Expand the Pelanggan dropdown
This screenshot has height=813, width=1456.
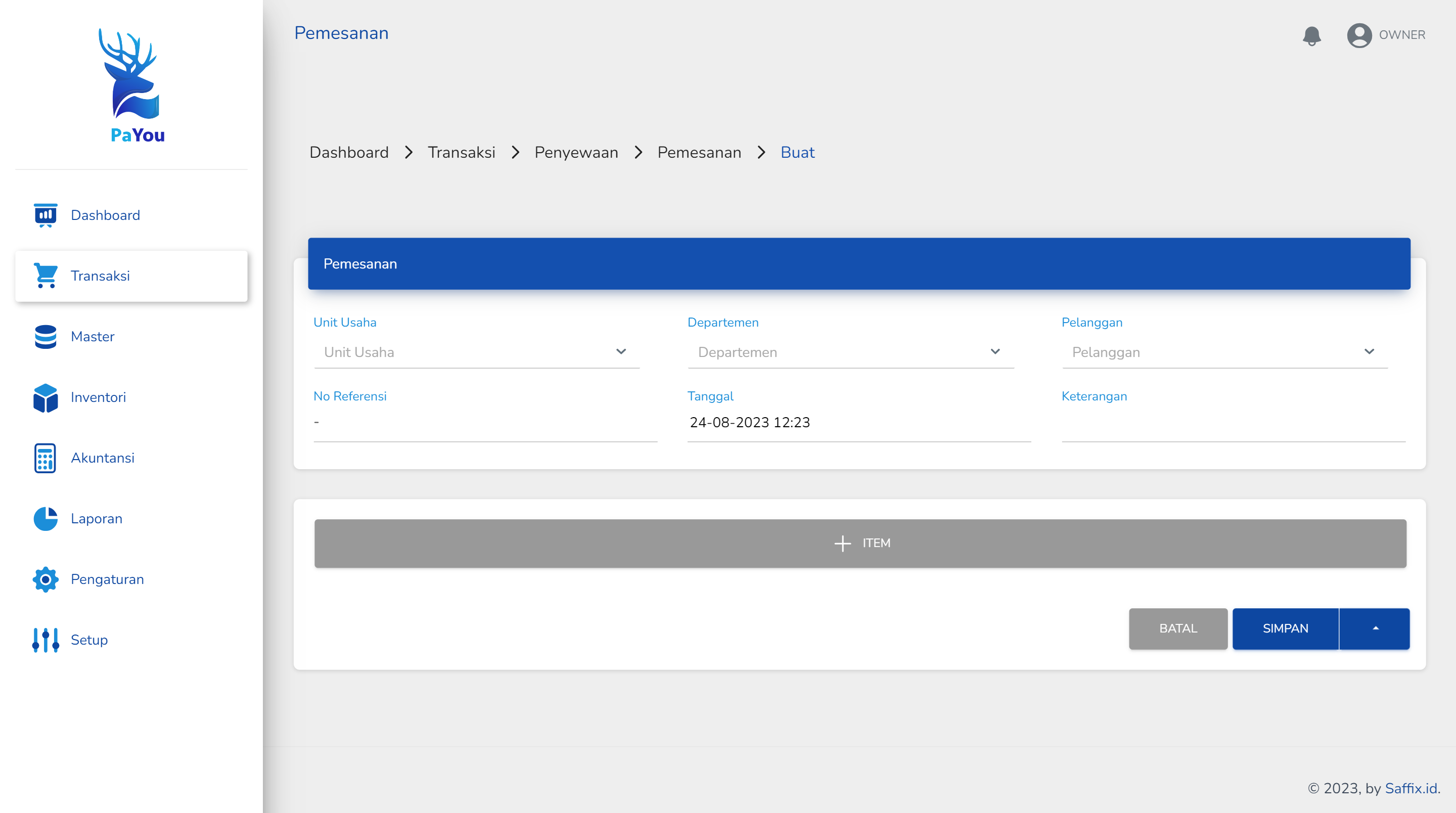(x=1225, y=352)
